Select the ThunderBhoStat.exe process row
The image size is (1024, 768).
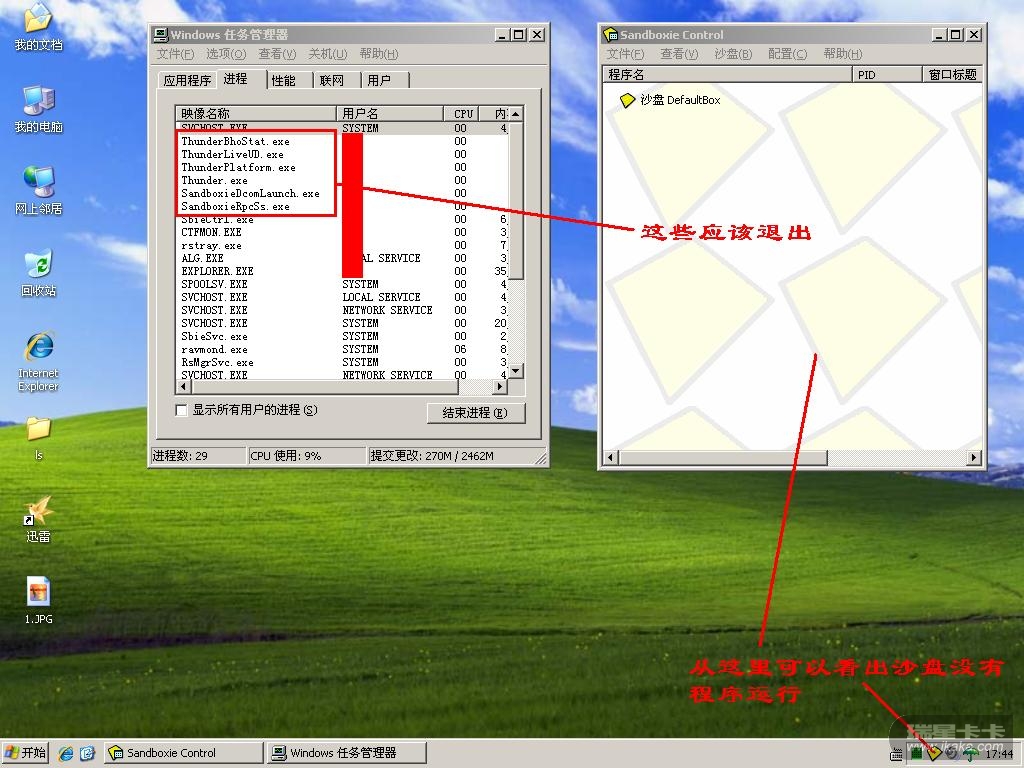341,141
